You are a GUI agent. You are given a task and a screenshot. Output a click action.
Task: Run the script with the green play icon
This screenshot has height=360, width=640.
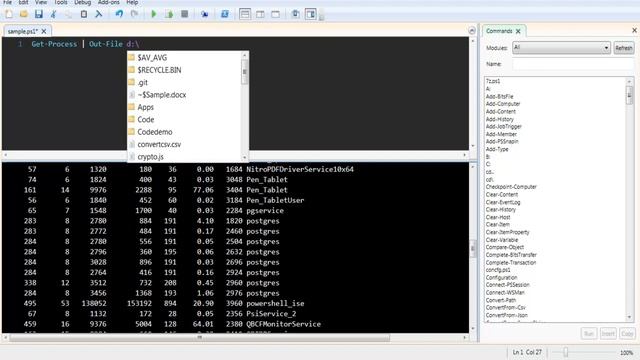click(154, 14)
